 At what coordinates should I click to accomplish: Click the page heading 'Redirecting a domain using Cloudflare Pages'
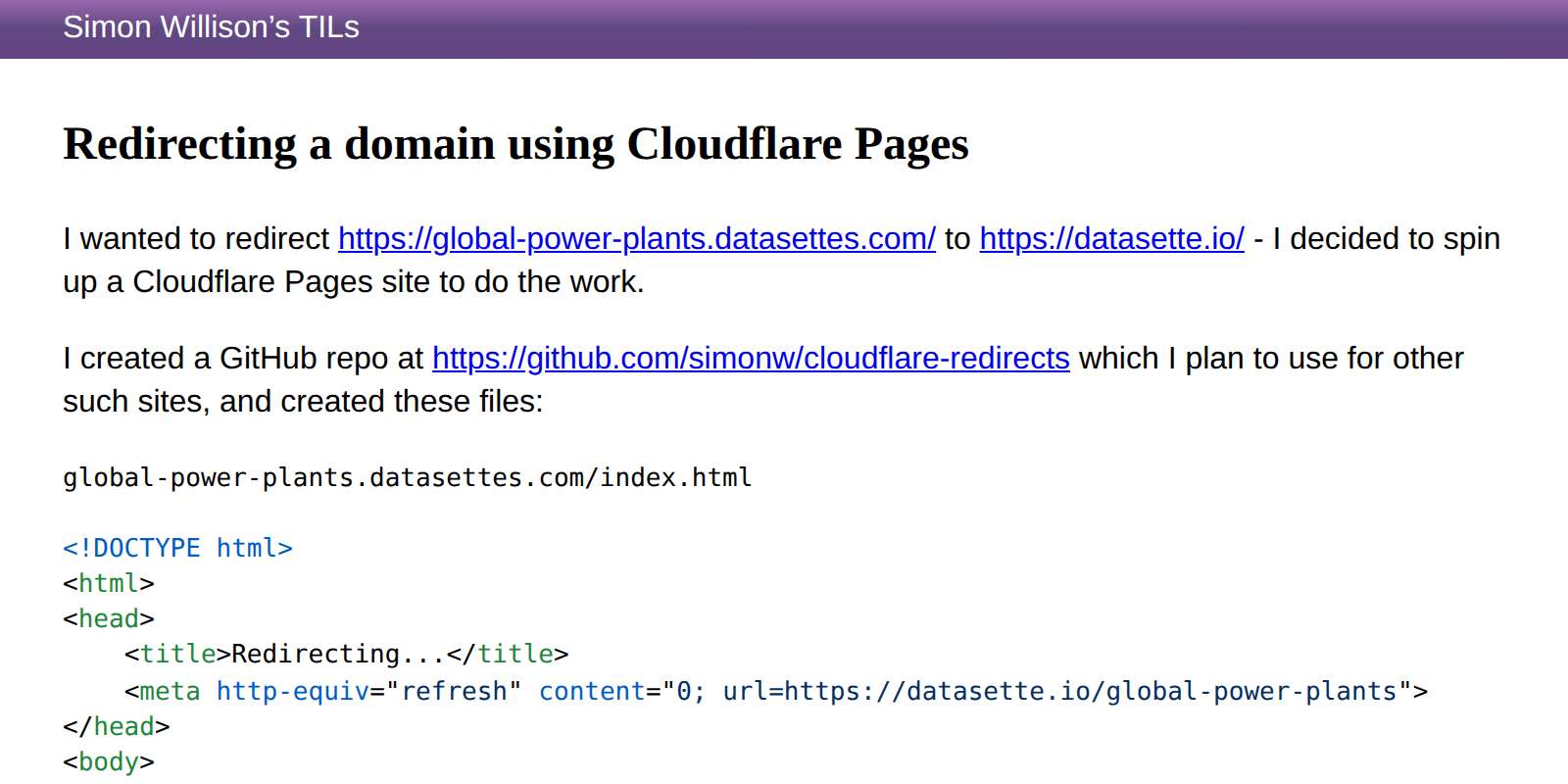pyautogui.click(x=515, y=144)
